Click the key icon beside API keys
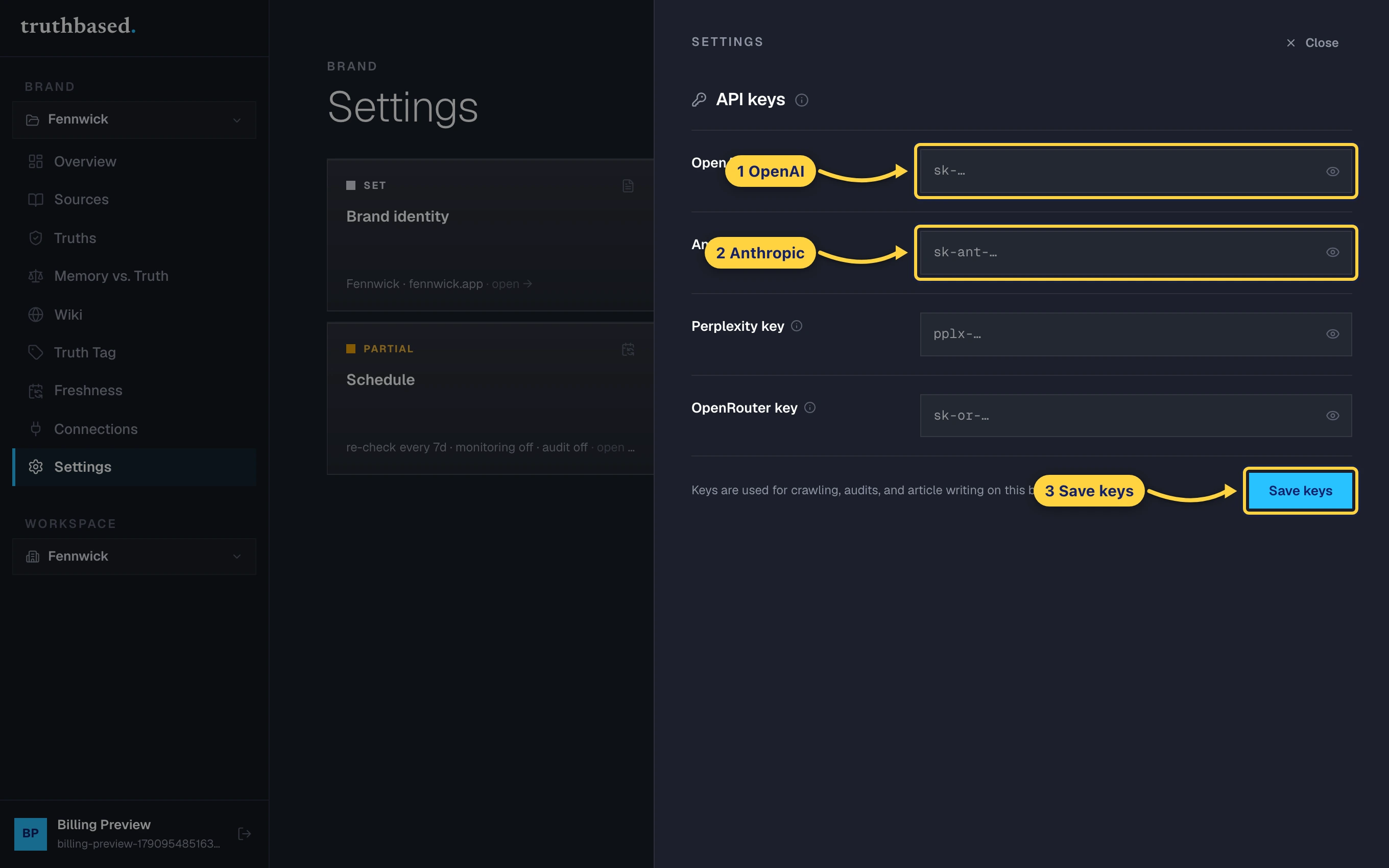 699,100
